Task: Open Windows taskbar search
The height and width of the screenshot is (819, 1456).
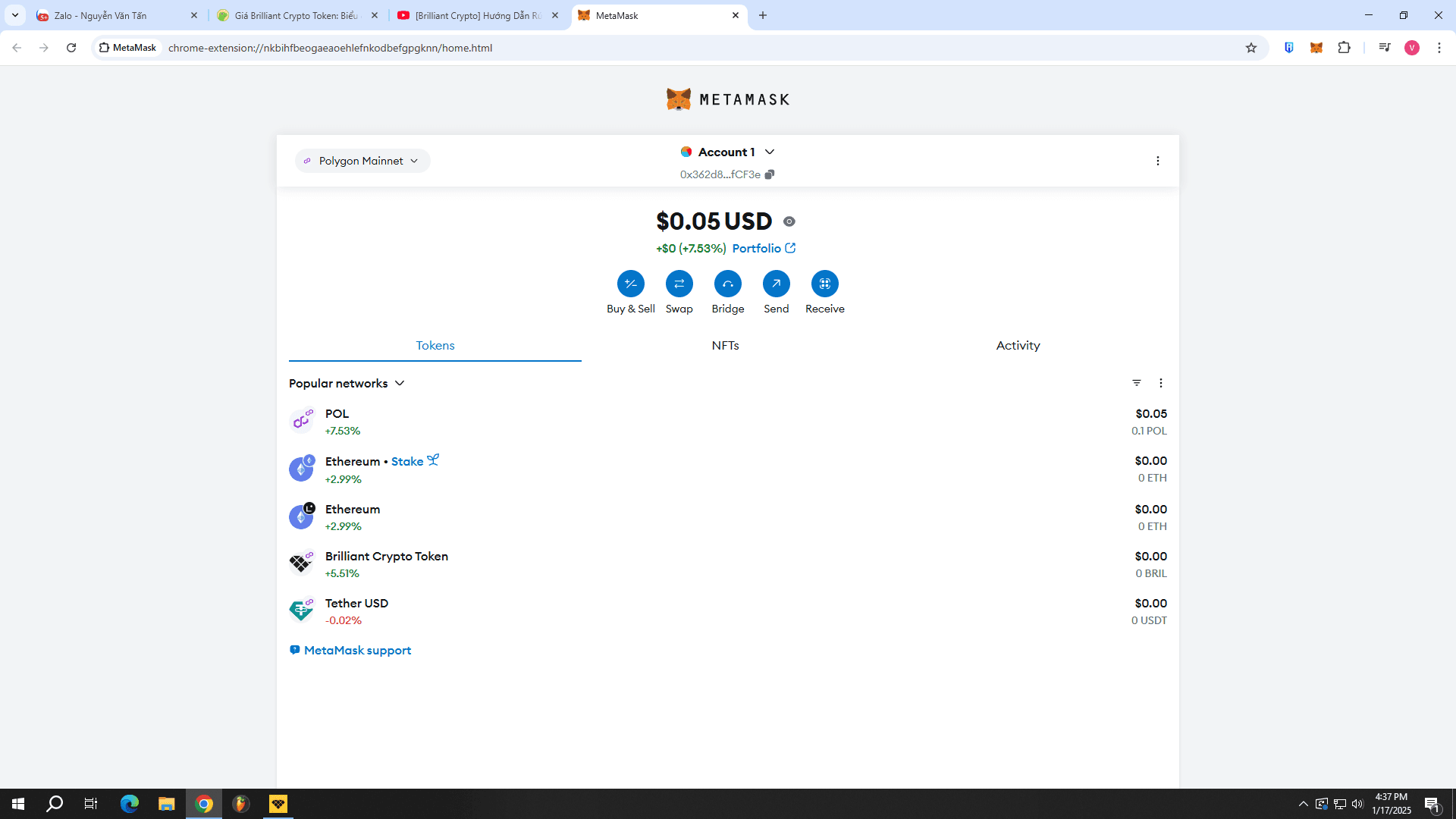Action: pyautogui.click(x=55, y=804)
